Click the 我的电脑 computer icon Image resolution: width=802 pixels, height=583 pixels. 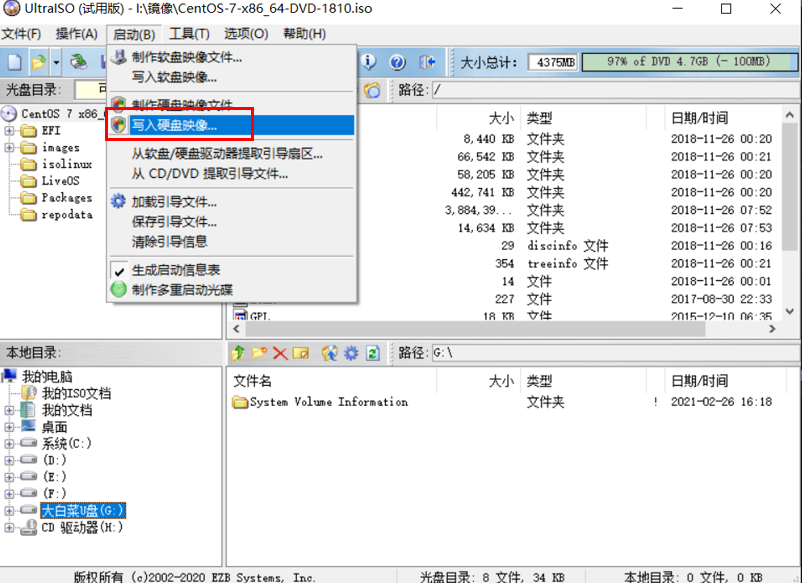point(9,376)
